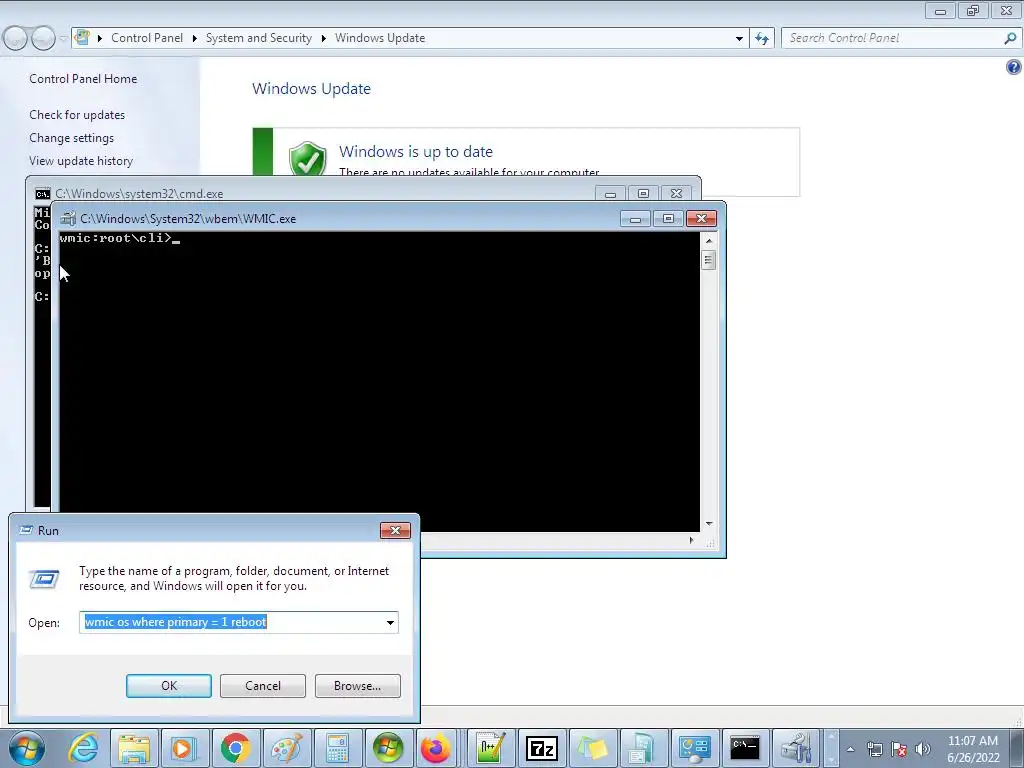The image size is (1024, 768).
Task: Launch Google Chrome from the taskbar
Action: click(235, 748)
